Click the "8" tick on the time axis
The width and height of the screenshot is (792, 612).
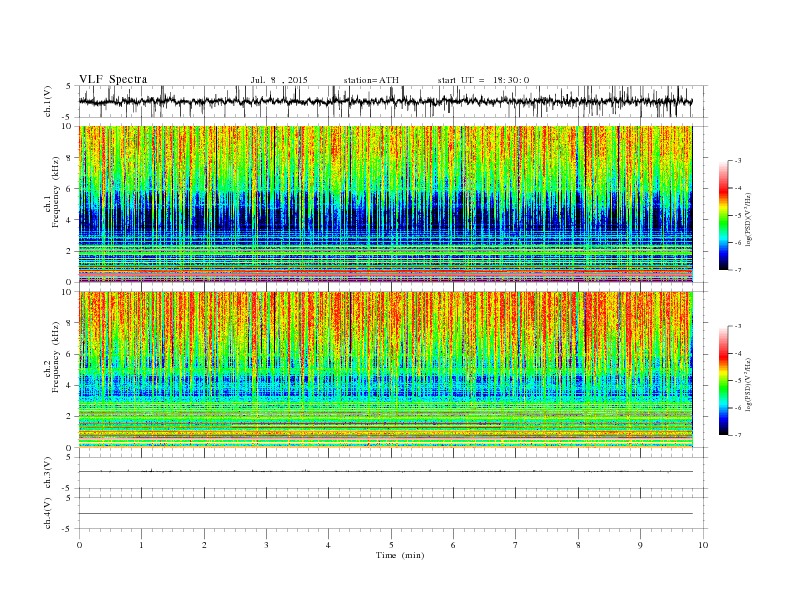[x=578, y=545]
